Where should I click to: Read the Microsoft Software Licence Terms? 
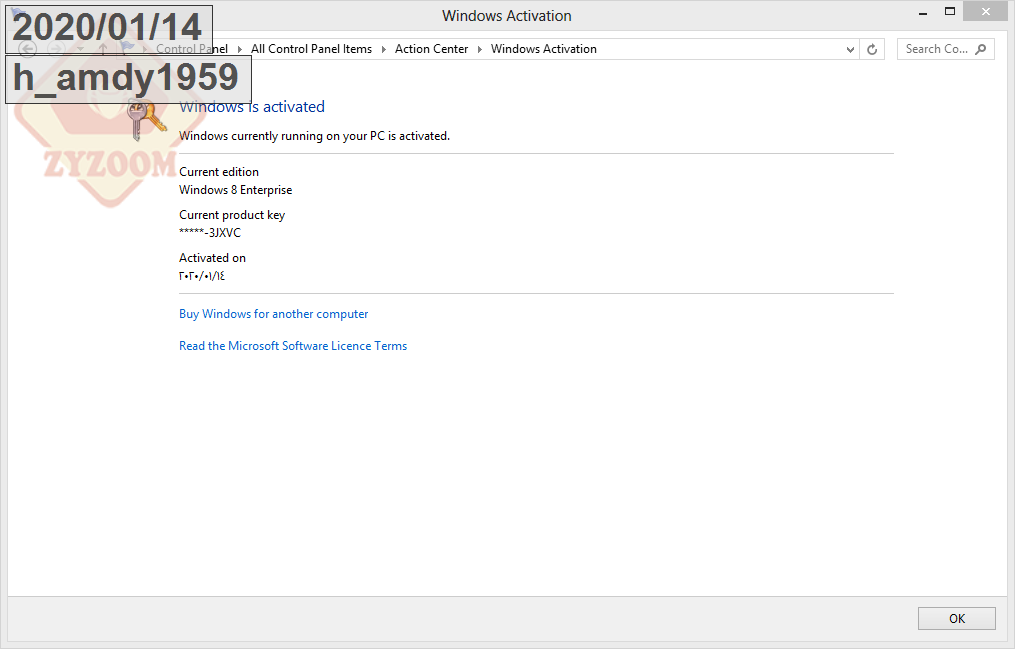[x=293, y=346]
